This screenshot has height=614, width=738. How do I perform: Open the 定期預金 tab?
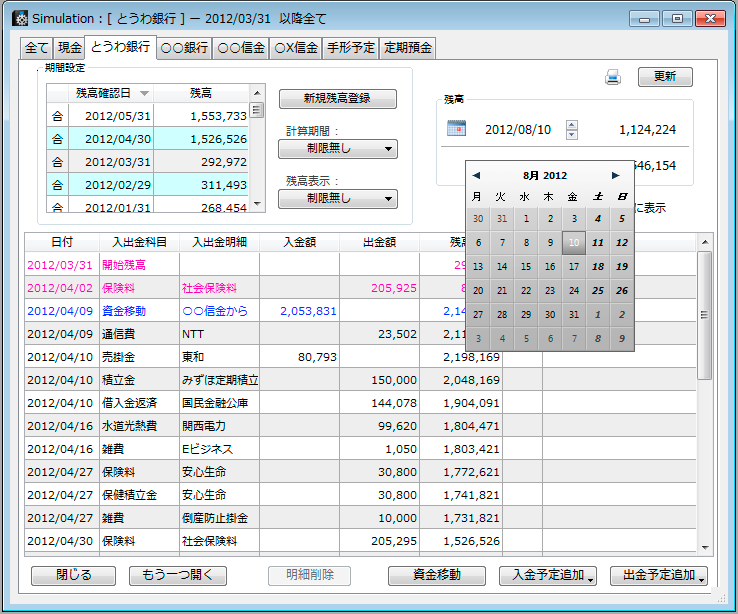pos(409,48)
